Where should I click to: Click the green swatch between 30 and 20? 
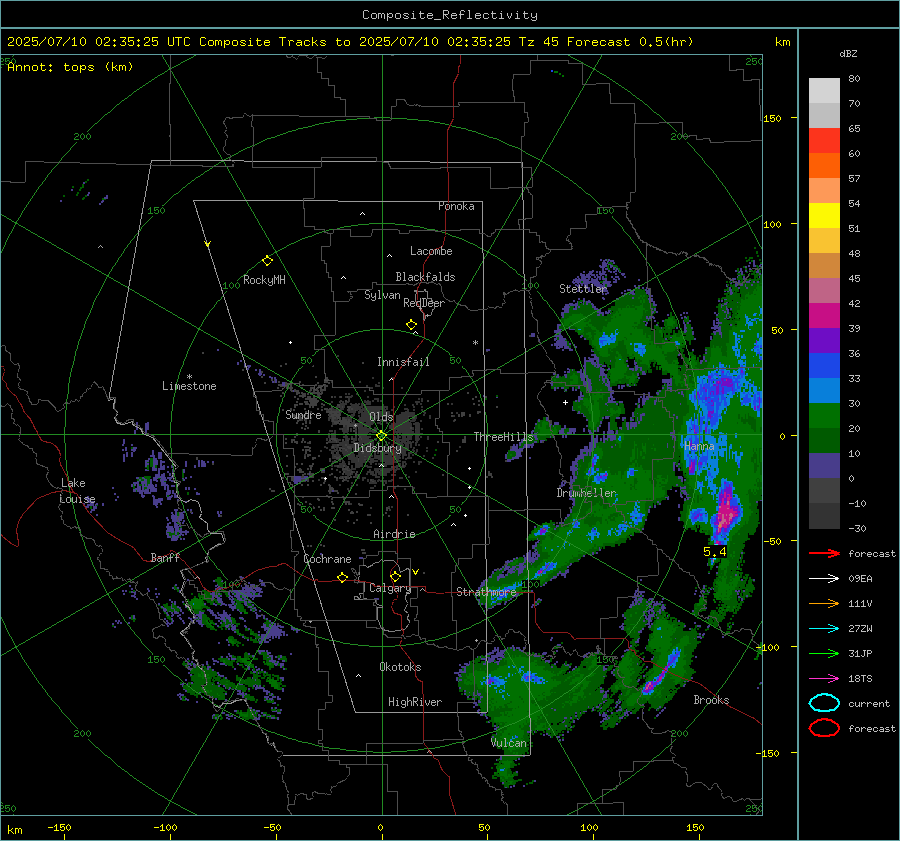(x=824, y=415)
